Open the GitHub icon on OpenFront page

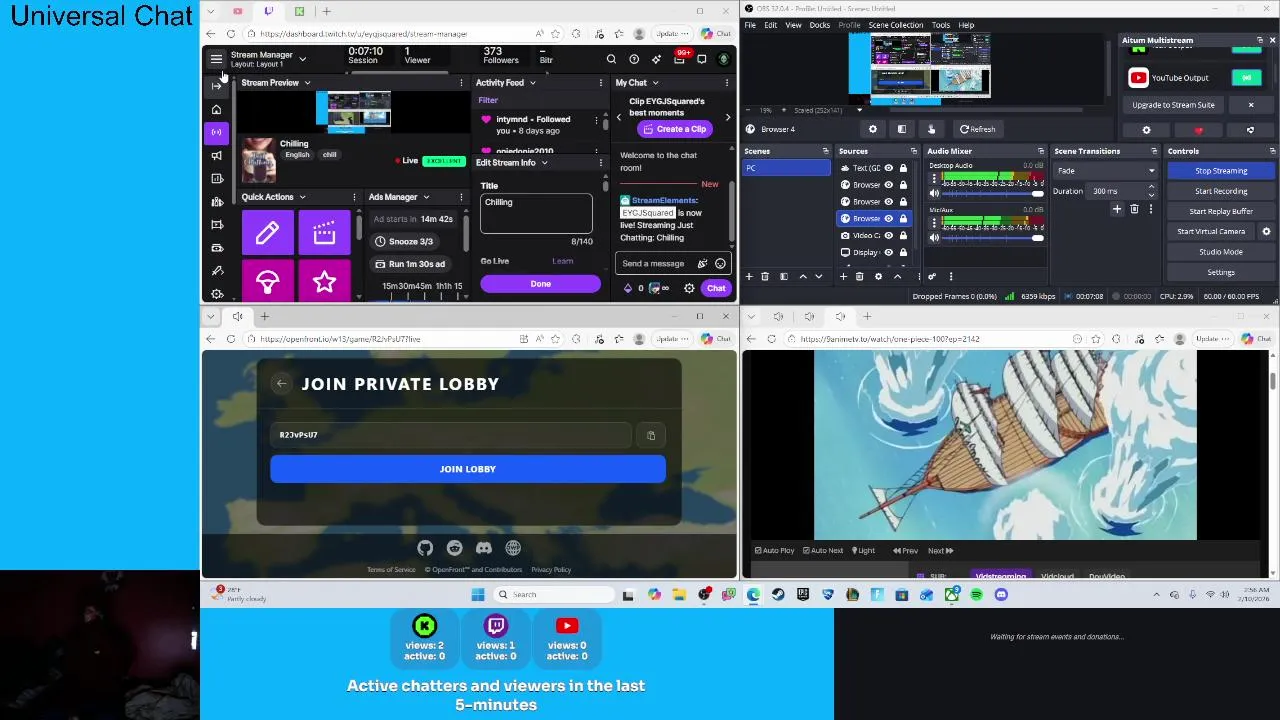coord(425,548)
